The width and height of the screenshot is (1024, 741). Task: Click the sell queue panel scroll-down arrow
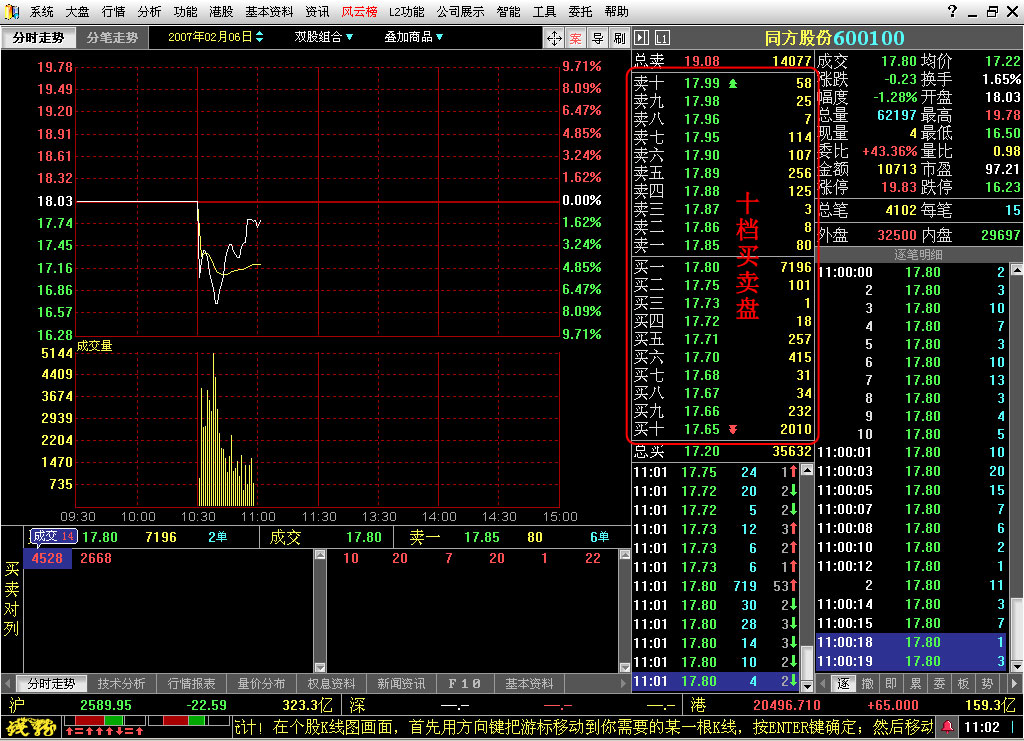point(625,667)
